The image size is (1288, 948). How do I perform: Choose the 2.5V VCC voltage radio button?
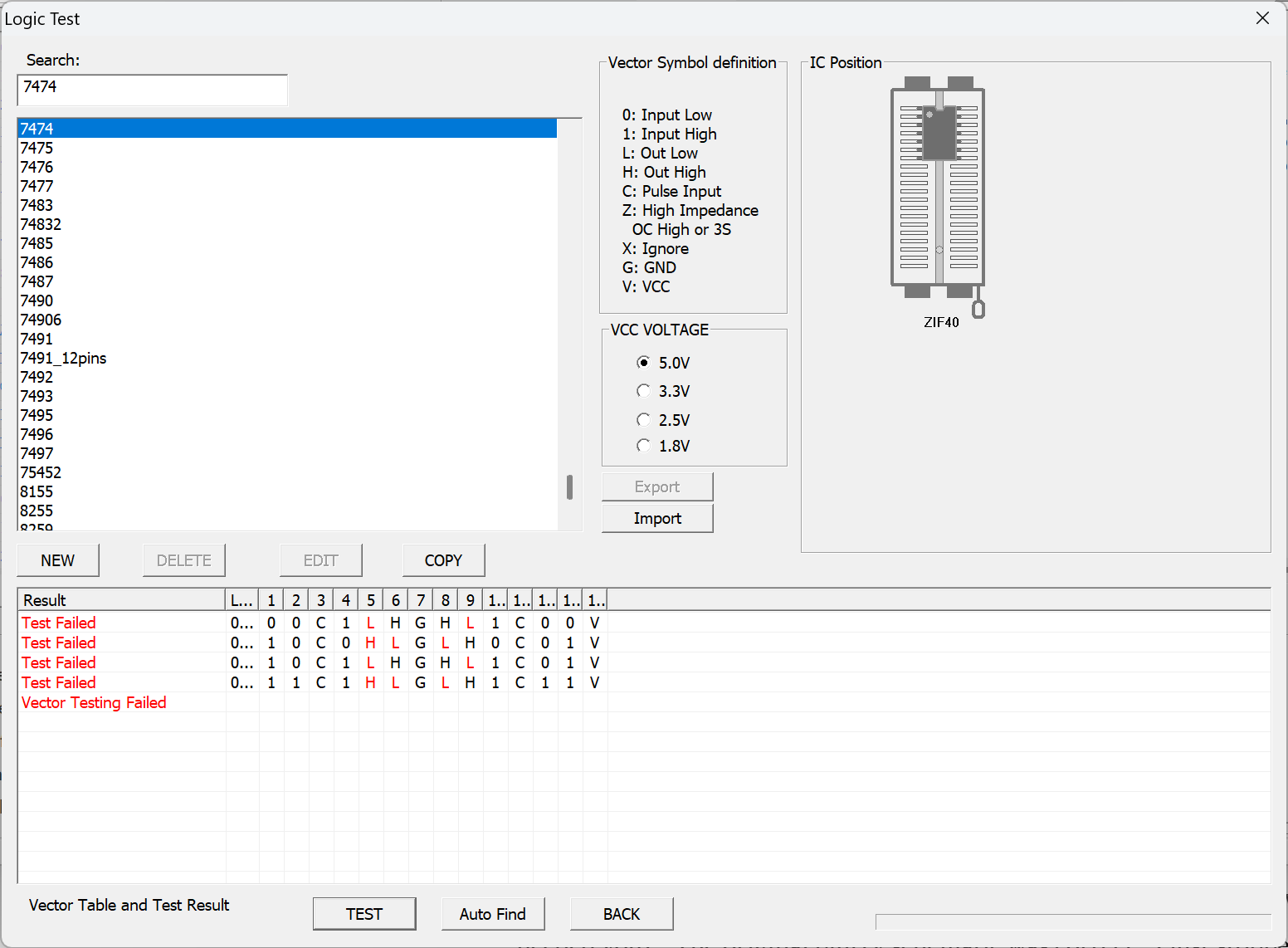[643, 420]
